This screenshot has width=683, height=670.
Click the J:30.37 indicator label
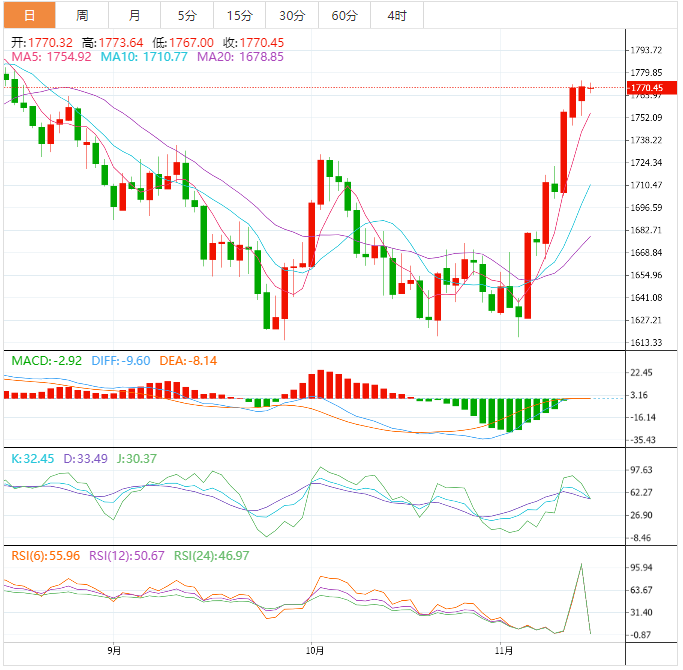tap(137, 459)
